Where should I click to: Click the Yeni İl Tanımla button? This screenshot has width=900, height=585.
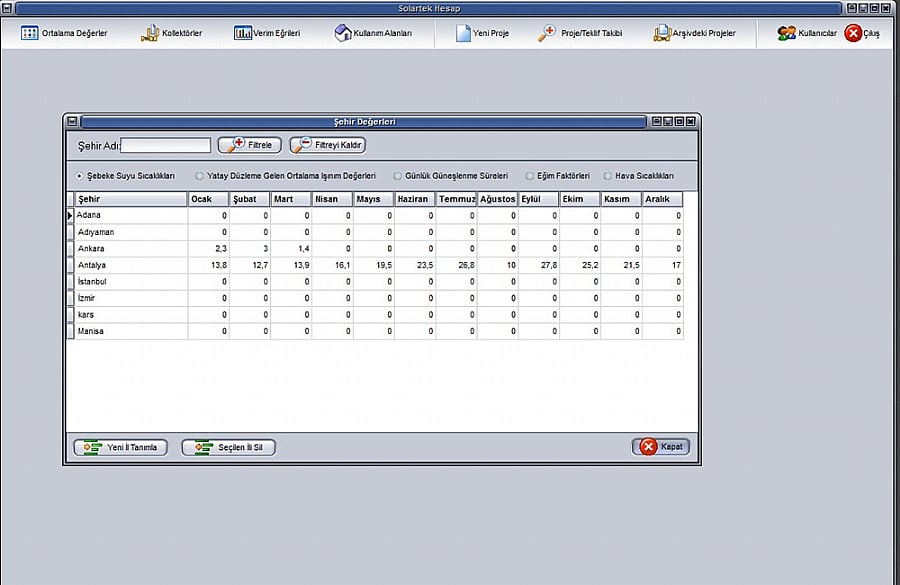click(x=121, y=447)
